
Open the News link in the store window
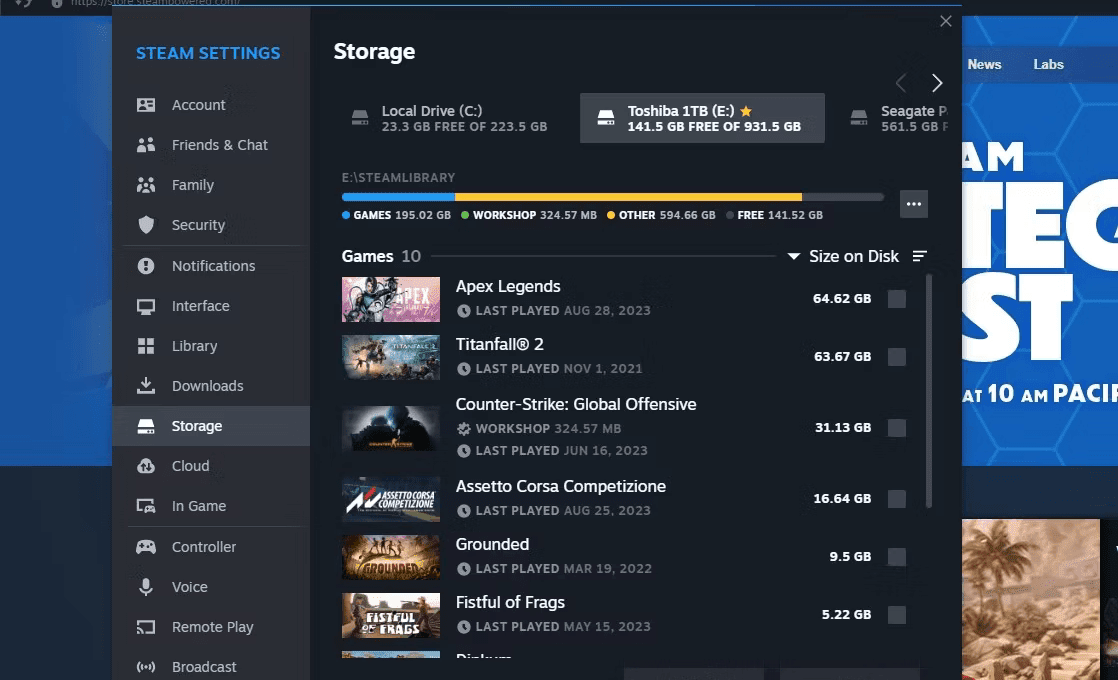985,64
